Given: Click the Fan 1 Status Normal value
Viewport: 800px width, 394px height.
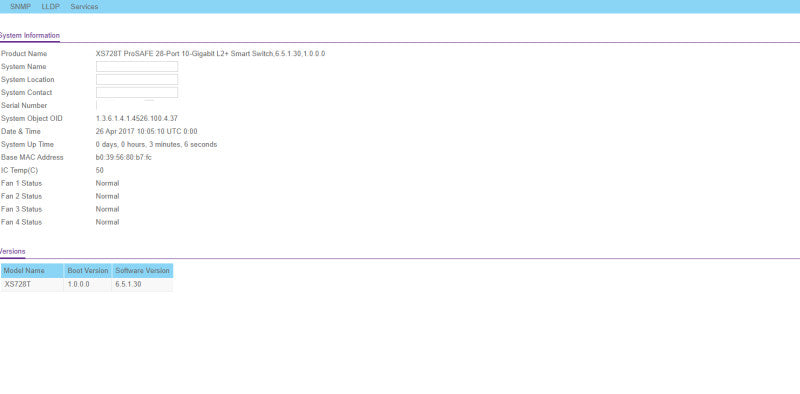Looking at the screenshot, I should tap(107, 183).
